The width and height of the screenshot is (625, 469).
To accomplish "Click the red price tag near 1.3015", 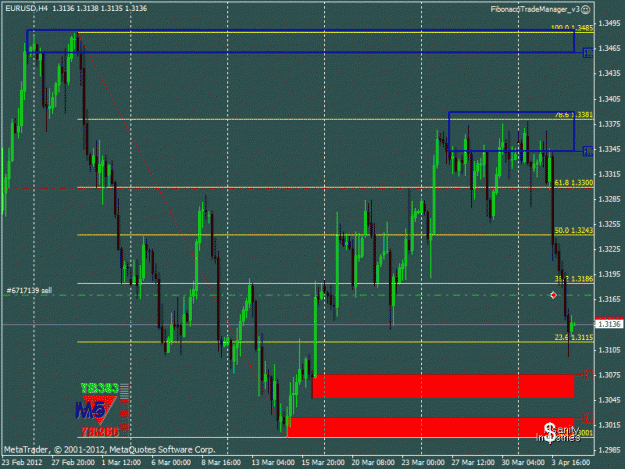I will (x=588, y=418).
